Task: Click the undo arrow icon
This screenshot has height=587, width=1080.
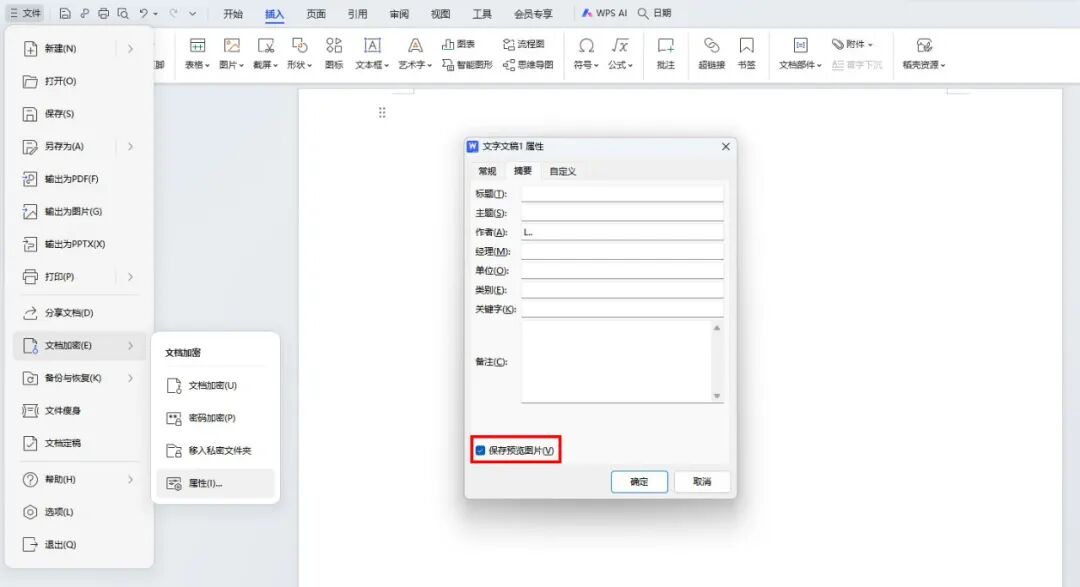Action: pos(143,13)
